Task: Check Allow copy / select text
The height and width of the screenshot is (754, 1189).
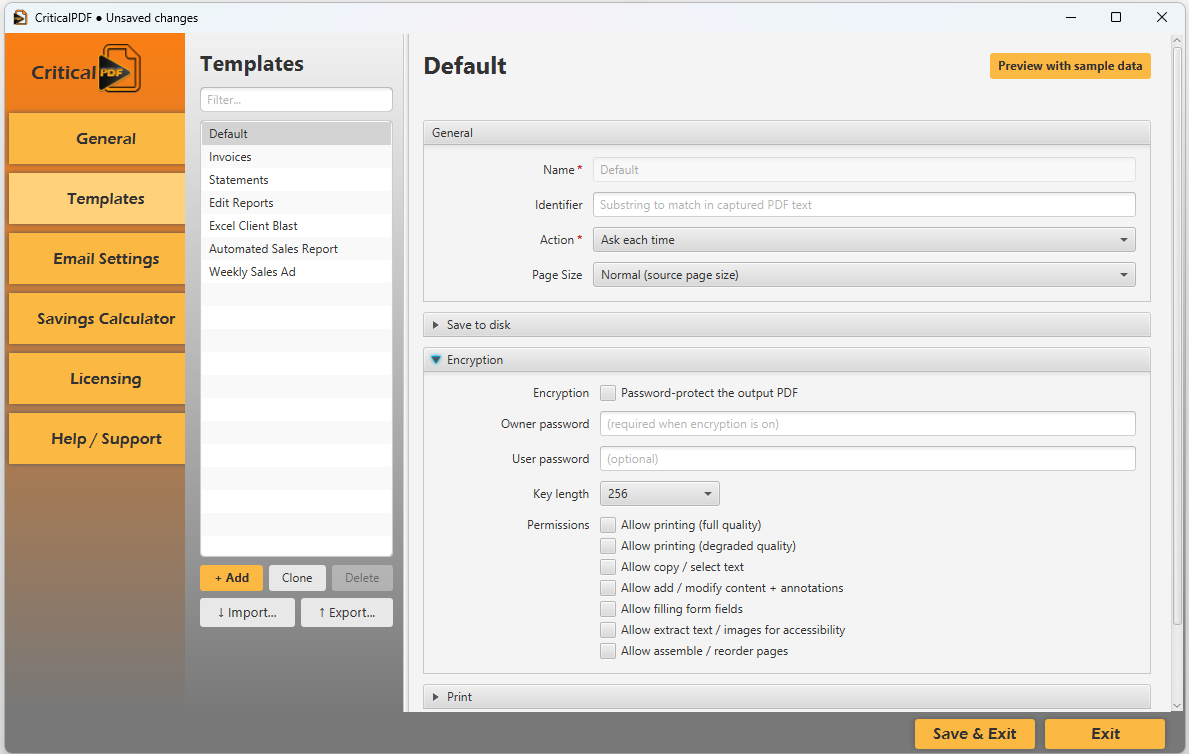Action: point(607,567)
